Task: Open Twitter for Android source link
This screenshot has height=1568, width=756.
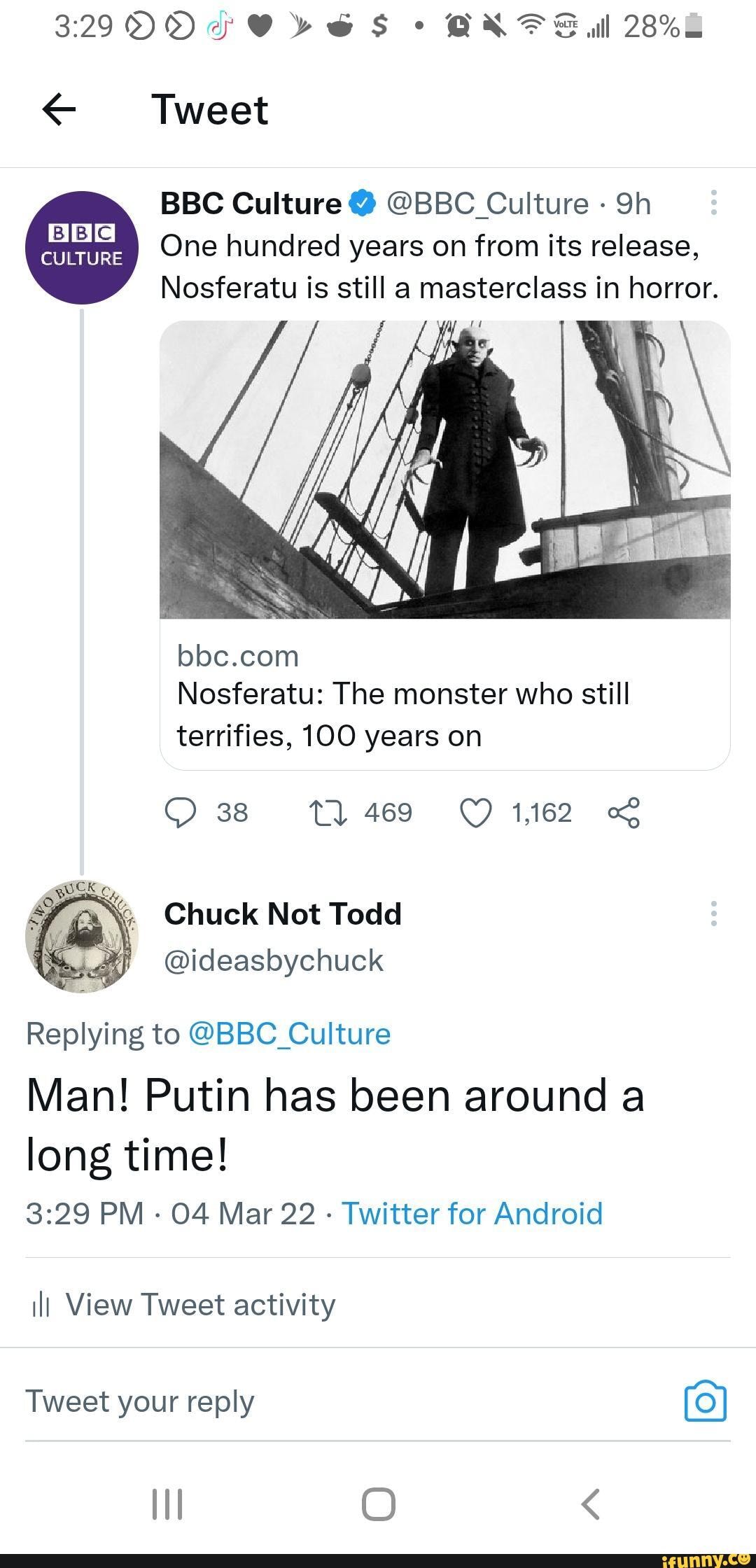Action: click(x=472, y=1213)
